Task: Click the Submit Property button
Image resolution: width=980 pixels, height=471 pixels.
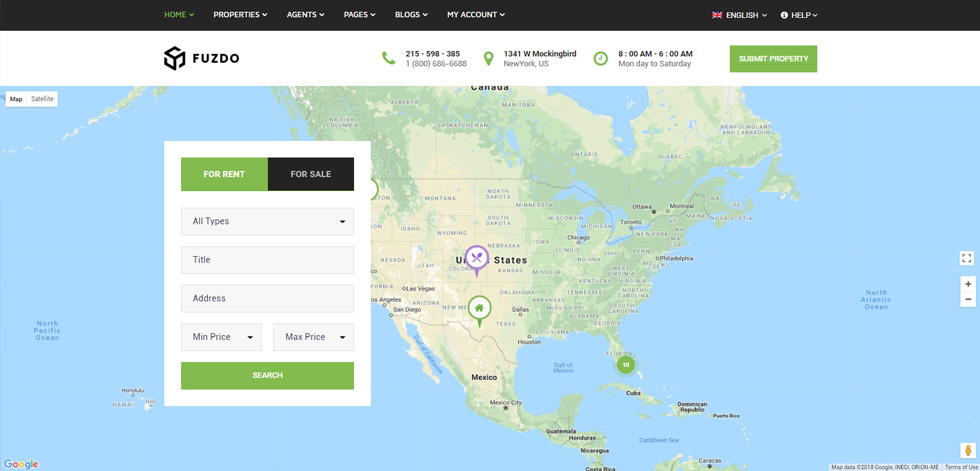Action: click(x=773, y=59)
